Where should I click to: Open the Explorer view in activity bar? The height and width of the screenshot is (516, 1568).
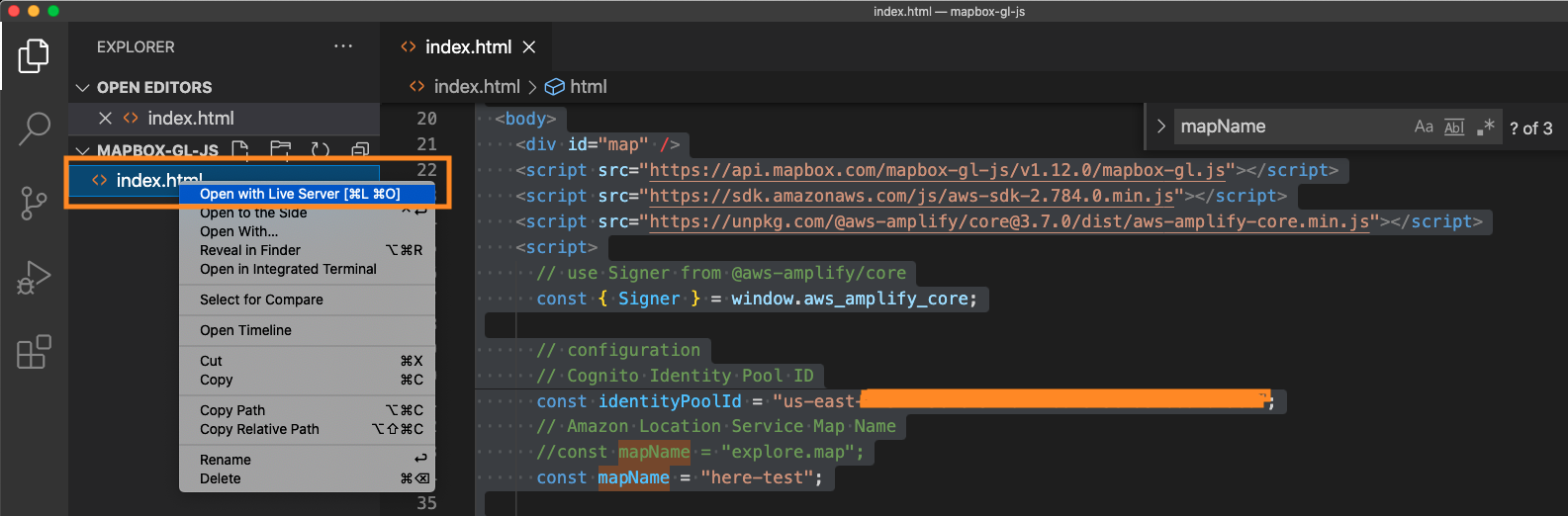34,55
